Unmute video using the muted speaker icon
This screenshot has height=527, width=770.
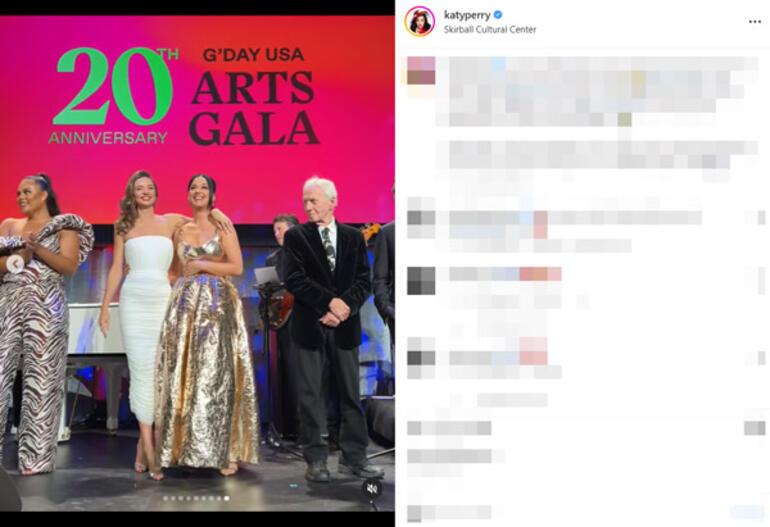(372, 489)
